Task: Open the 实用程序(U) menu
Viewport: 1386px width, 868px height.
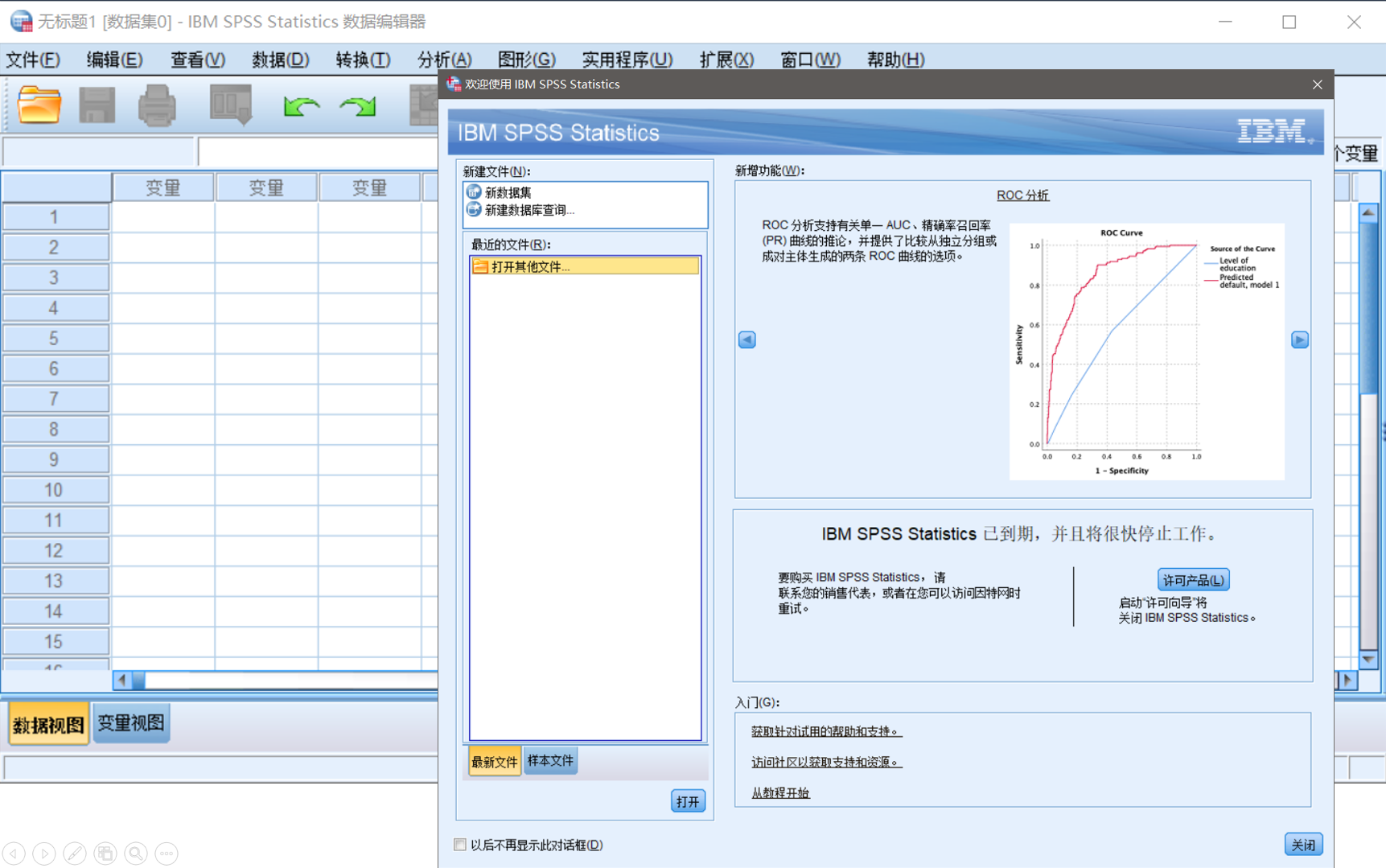Action: [x=627, y=60]
